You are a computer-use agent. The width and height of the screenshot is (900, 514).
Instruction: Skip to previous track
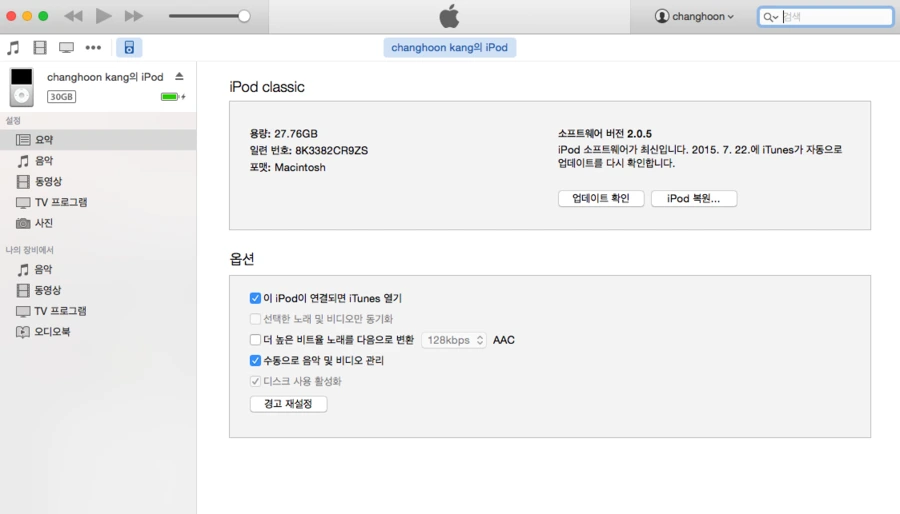[73, 16]
